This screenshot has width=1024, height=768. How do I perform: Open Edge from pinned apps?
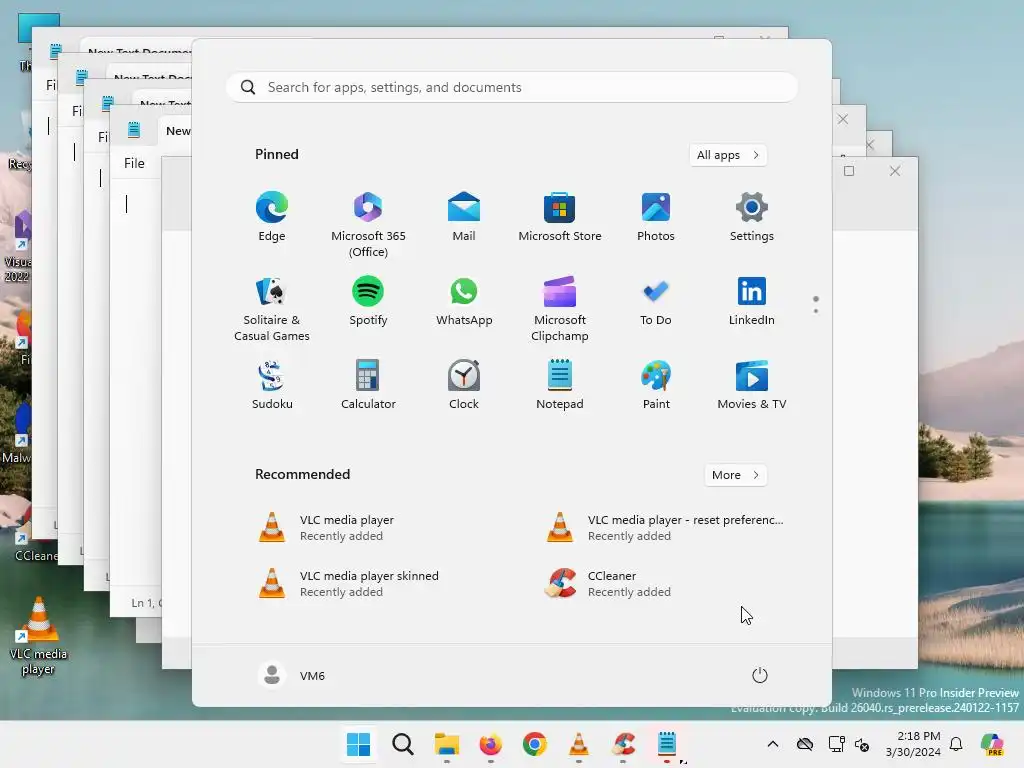272,217
